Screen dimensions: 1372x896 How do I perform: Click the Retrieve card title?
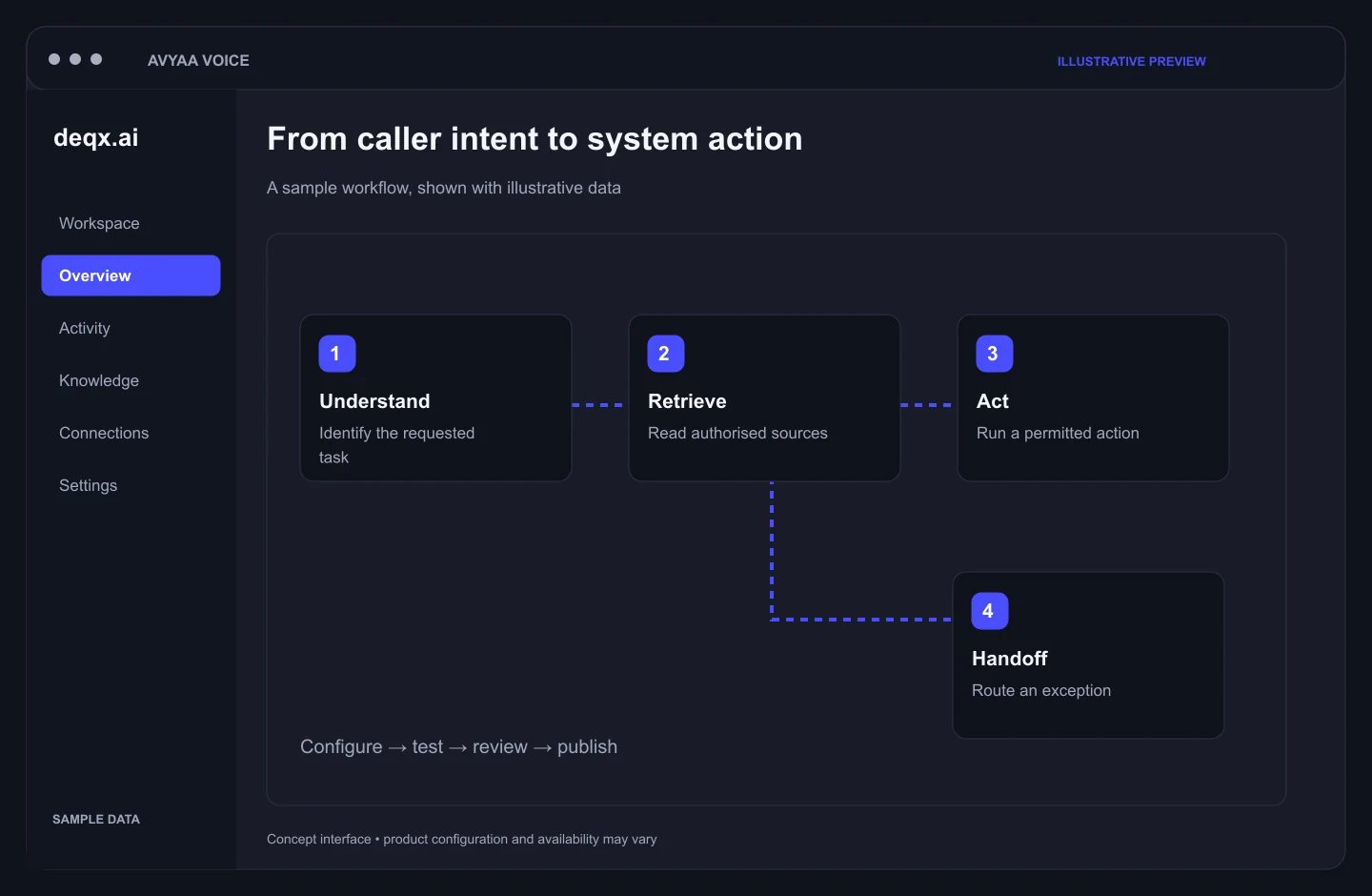click(687, 401)
